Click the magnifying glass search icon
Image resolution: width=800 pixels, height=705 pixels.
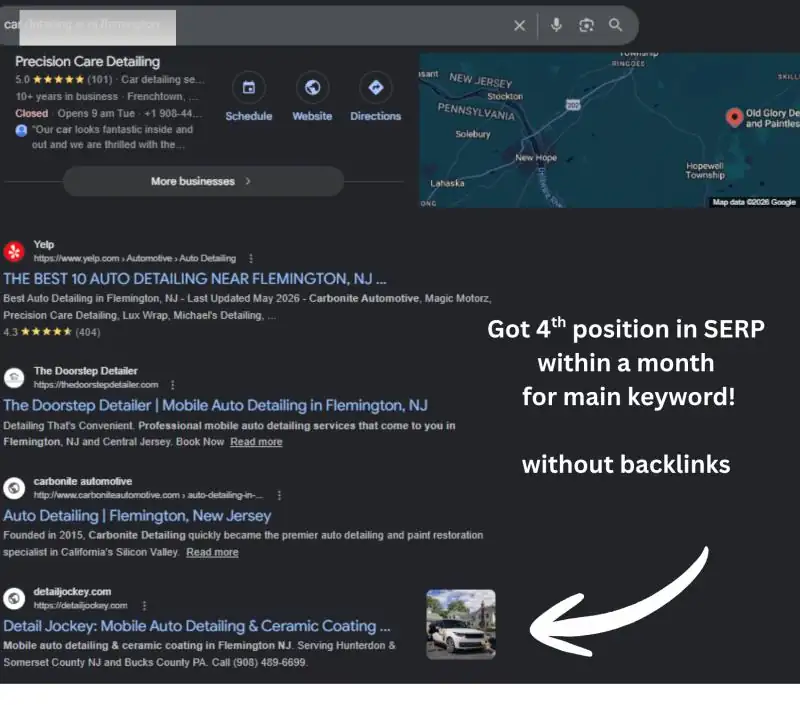tap(615, 24)
